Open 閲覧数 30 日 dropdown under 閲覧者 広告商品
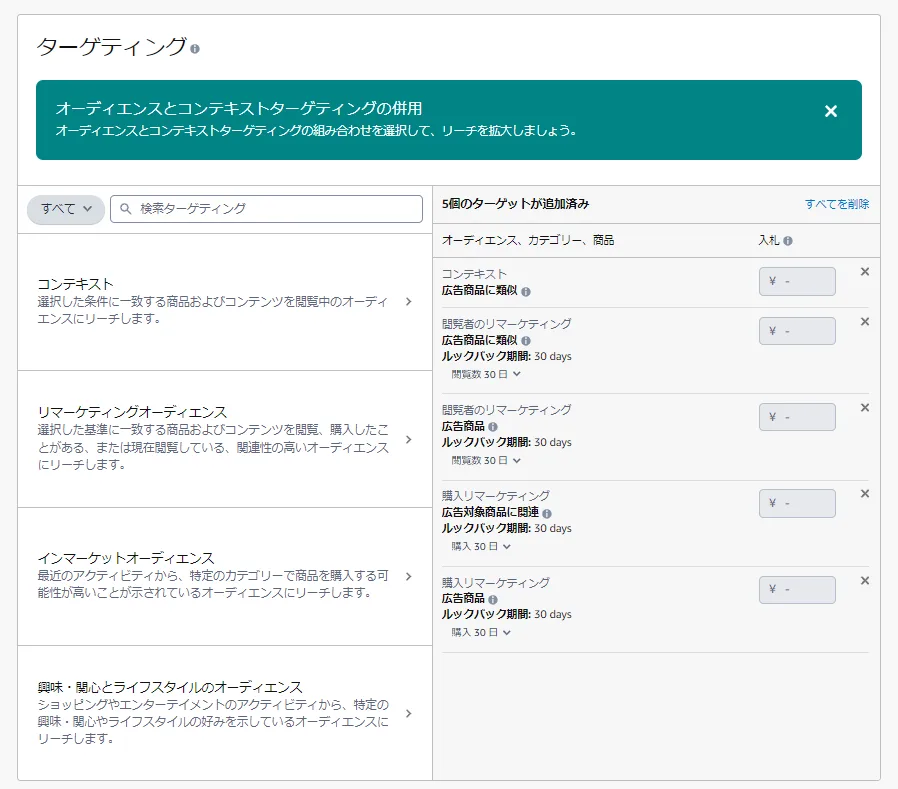Image resolution: width=898 pixels, height=789 pixels. (486, 461)
